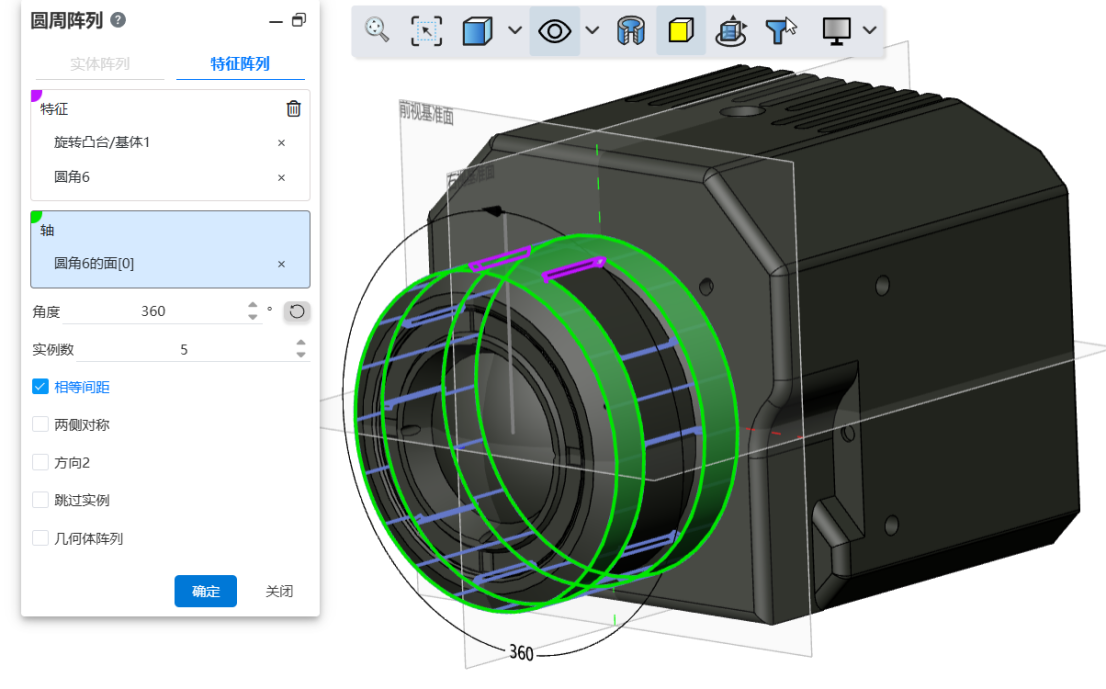Viewport: 1106px width, 689px height.
Task: Decrease angle with down stepper arrow
Action: pos(253,317)
